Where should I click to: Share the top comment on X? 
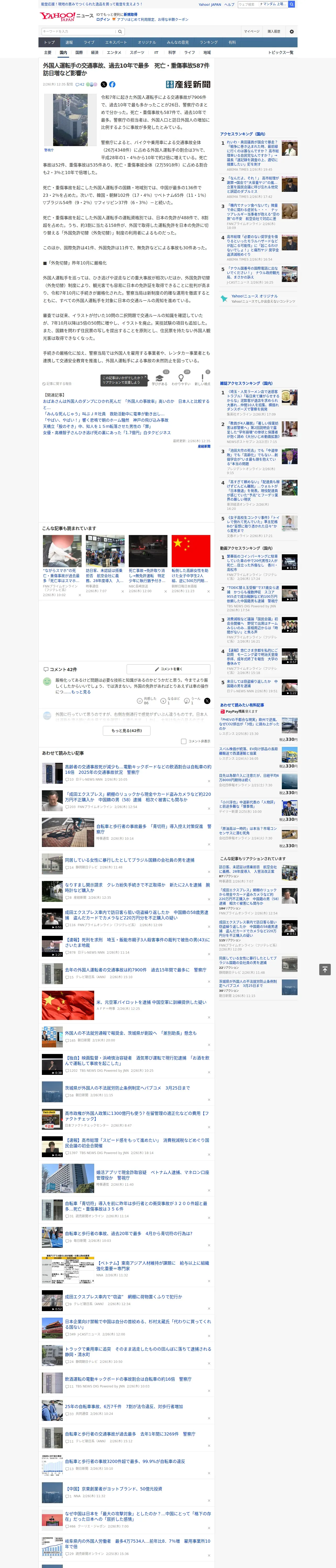click(x=207, y=701)
